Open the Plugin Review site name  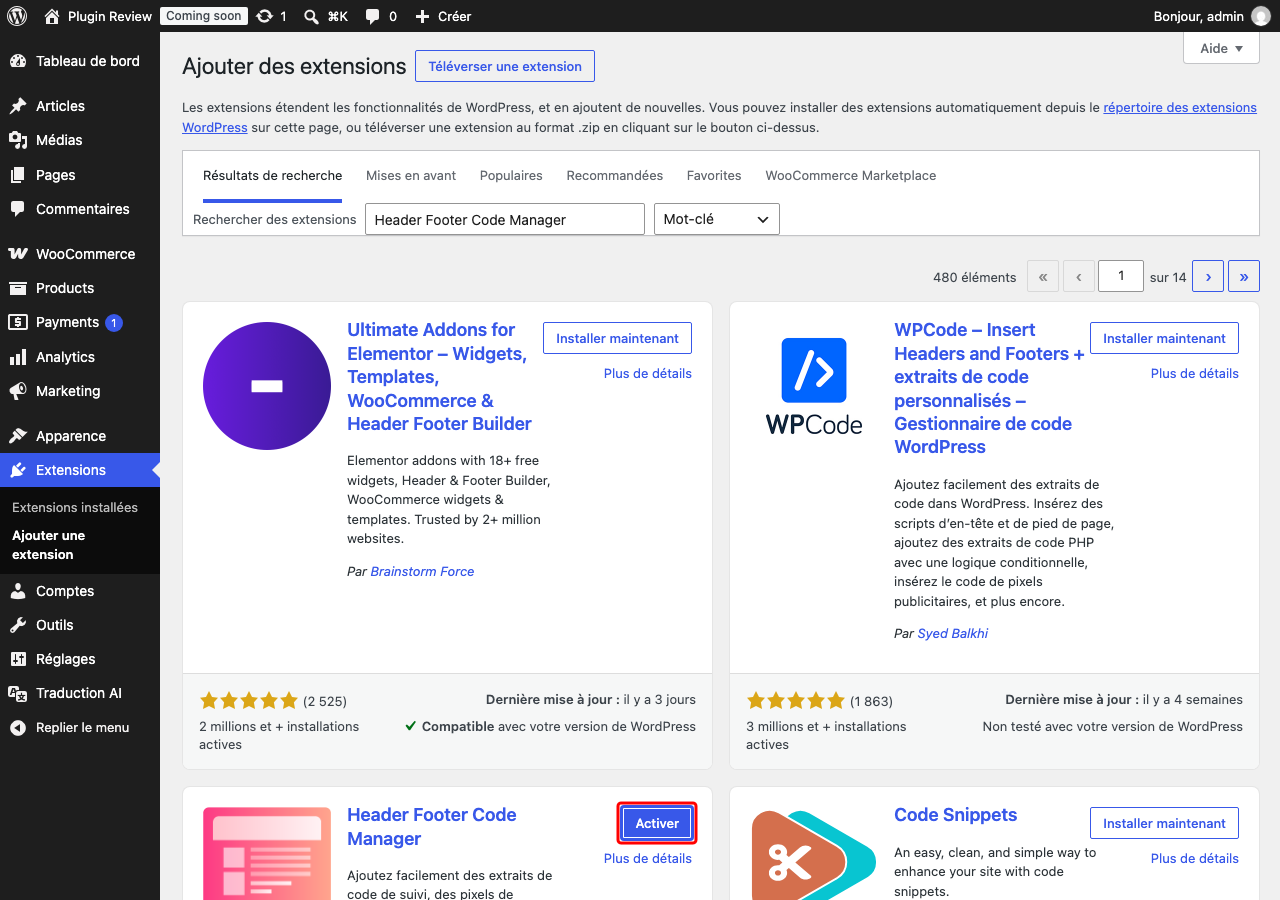pos(110,16)
